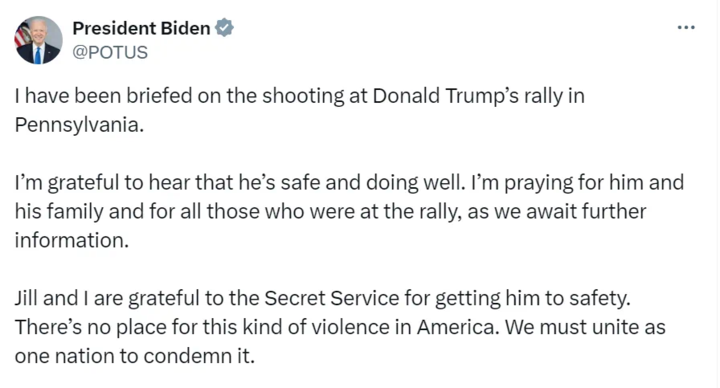Click the closing line one nation to condemn it
Screen dimensions: 720x388
coord(135,356)
